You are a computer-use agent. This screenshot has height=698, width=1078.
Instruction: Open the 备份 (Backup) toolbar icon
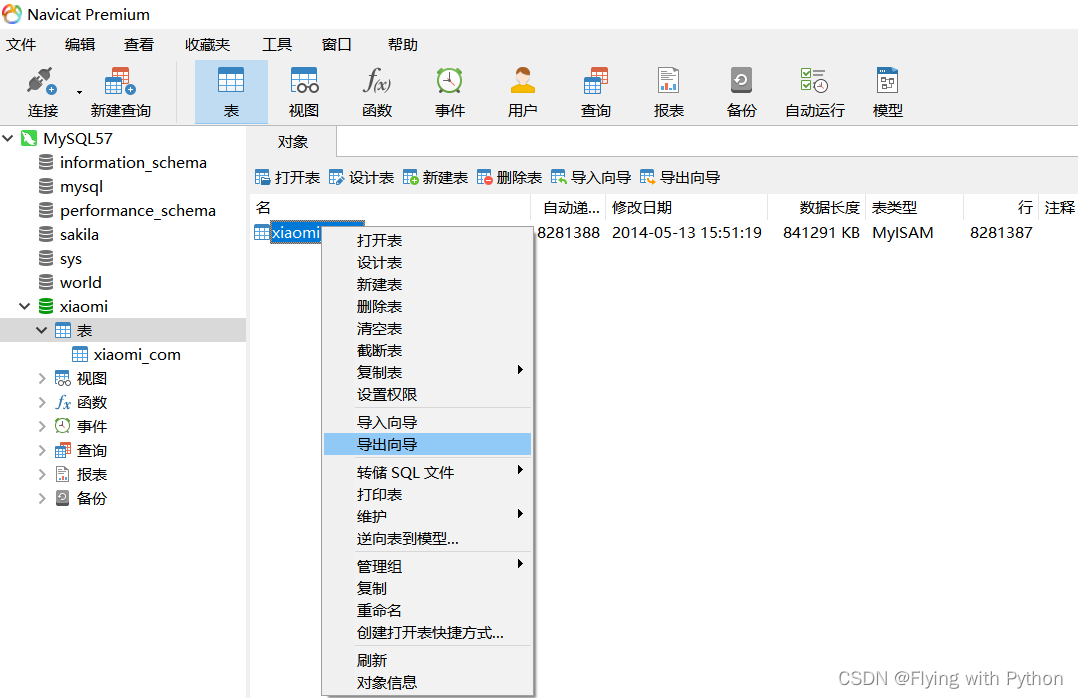741,90
